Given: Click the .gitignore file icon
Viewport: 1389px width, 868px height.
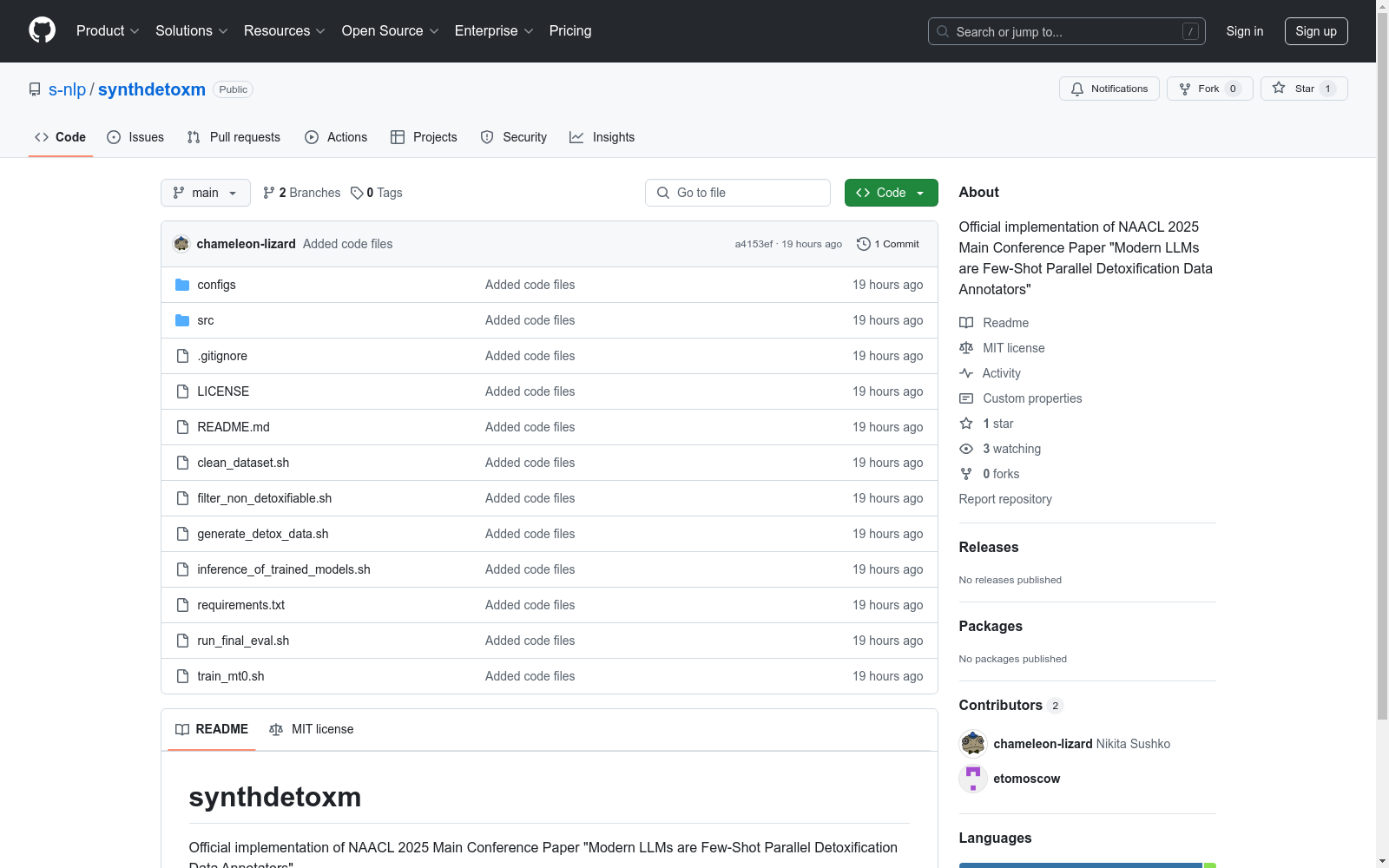Looking at the screenshot, I should click(182, 356).
